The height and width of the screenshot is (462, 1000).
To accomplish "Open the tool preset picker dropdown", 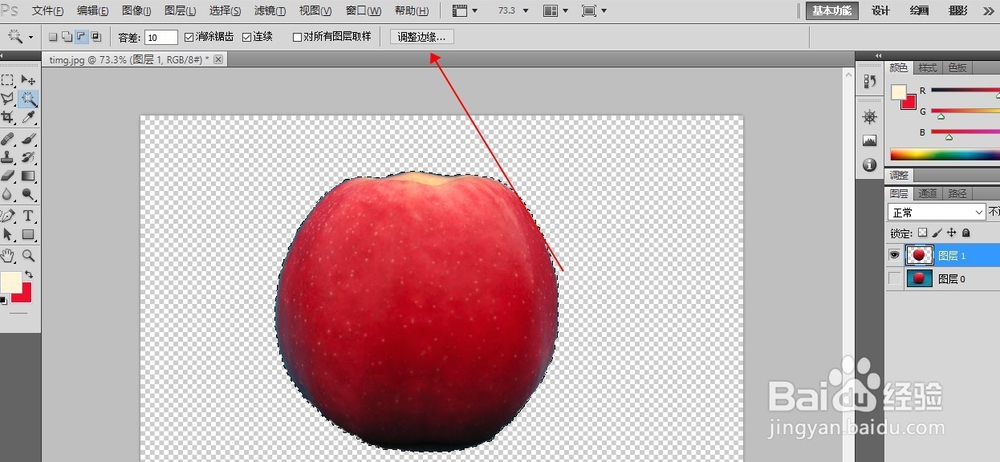I will pos(31,38).
